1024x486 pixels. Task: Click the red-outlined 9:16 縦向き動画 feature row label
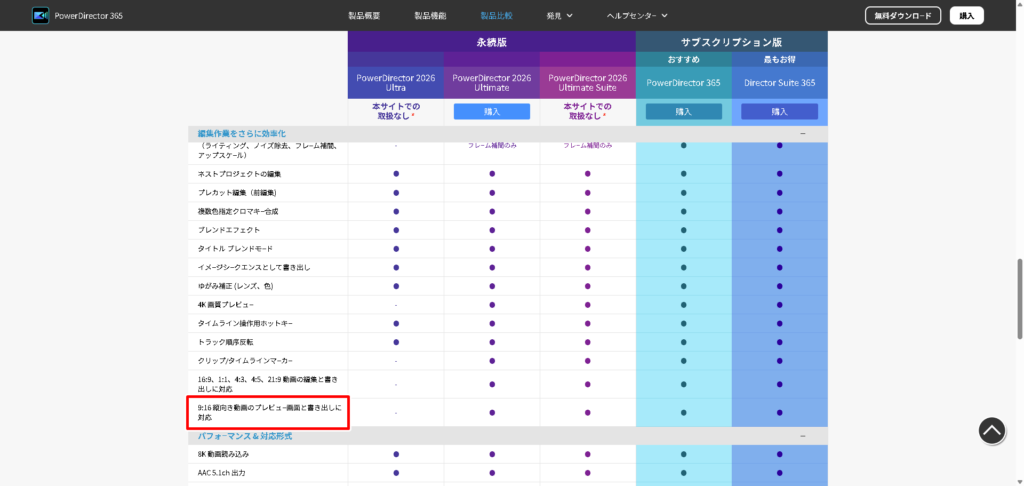click(268, 412)
